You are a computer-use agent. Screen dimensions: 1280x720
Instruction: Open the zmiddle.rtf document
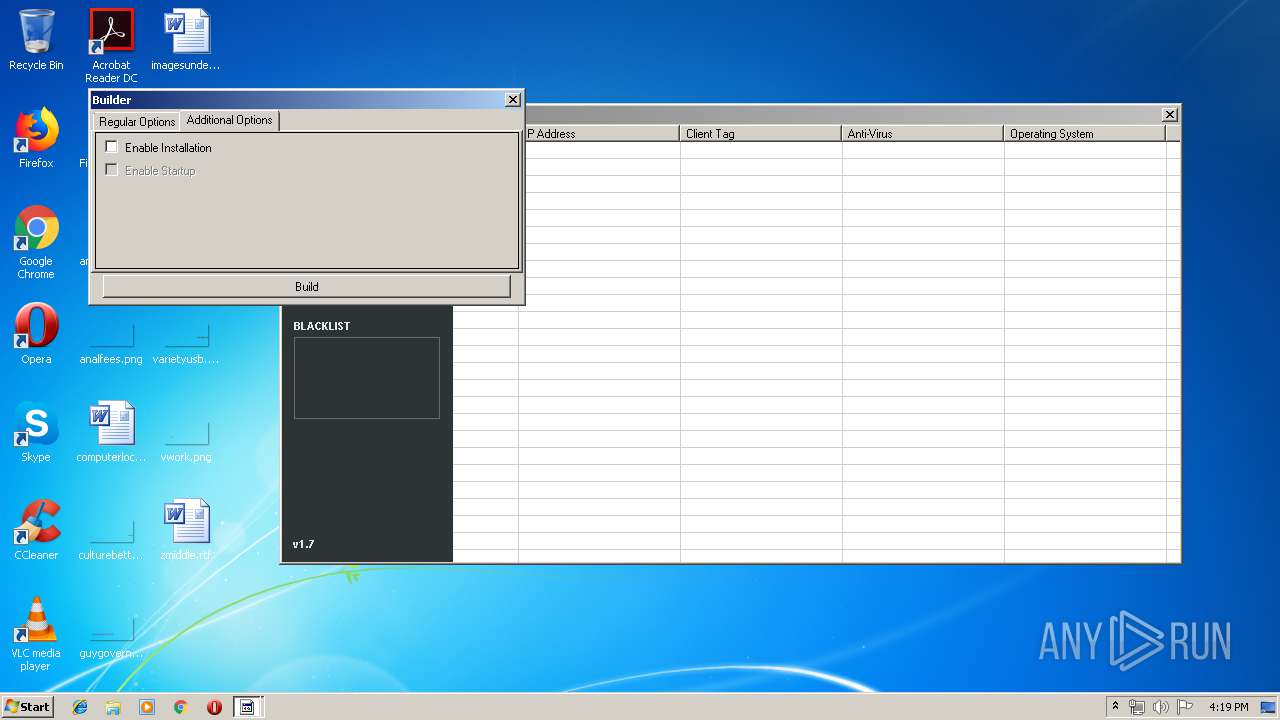(x=186, y=530)
